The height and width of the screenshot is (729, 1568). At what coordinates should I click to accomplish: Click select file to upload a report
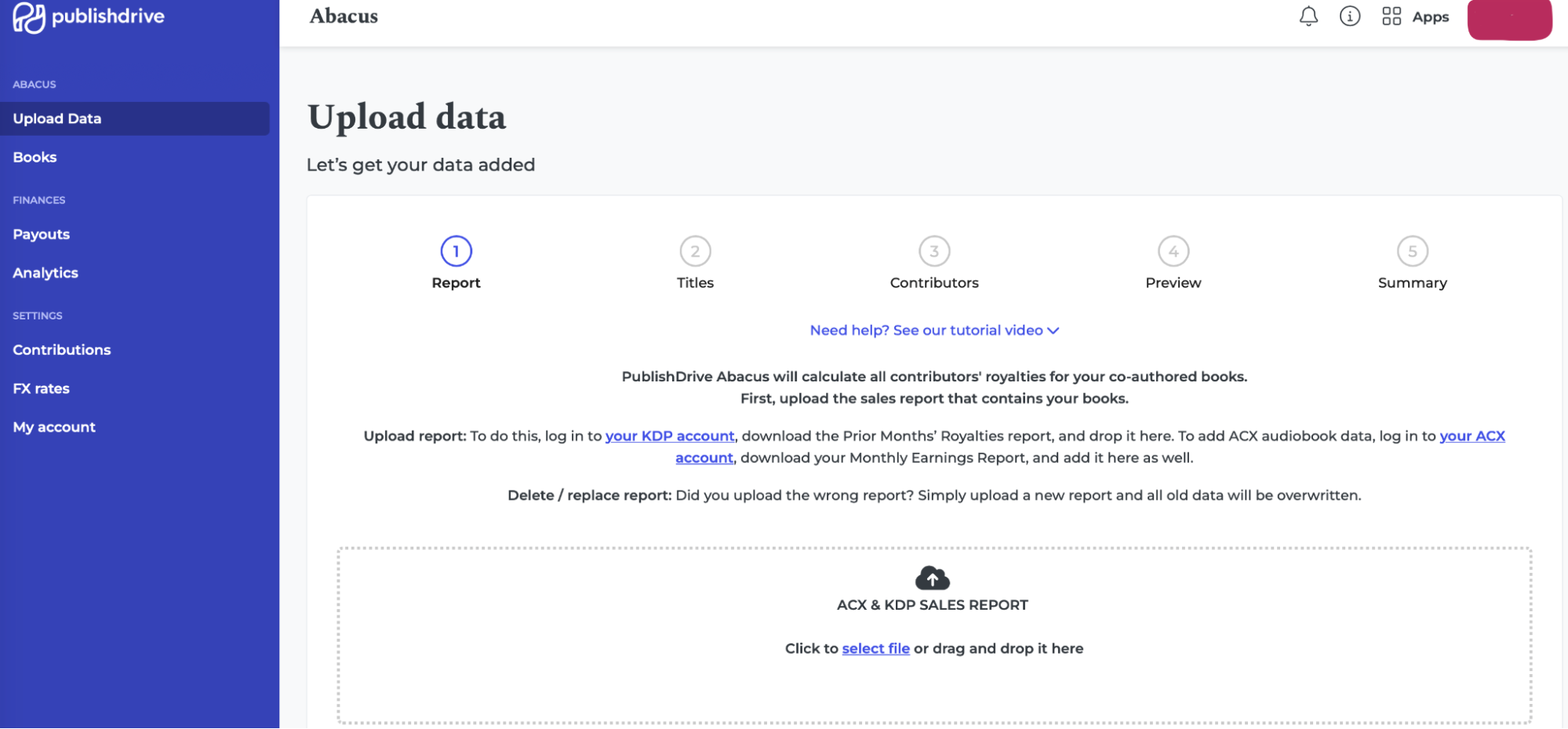click(x=875, y=648)
